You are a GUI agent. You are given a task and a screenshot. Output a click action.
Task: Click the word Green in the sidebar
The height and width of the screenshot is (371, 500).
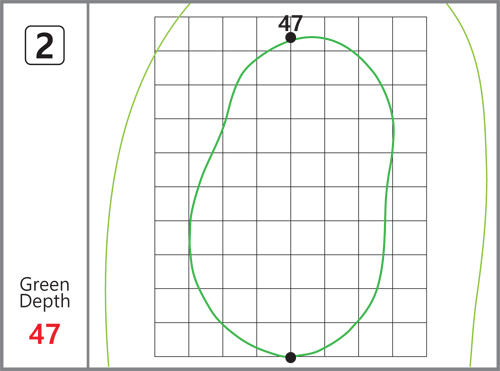45,285
